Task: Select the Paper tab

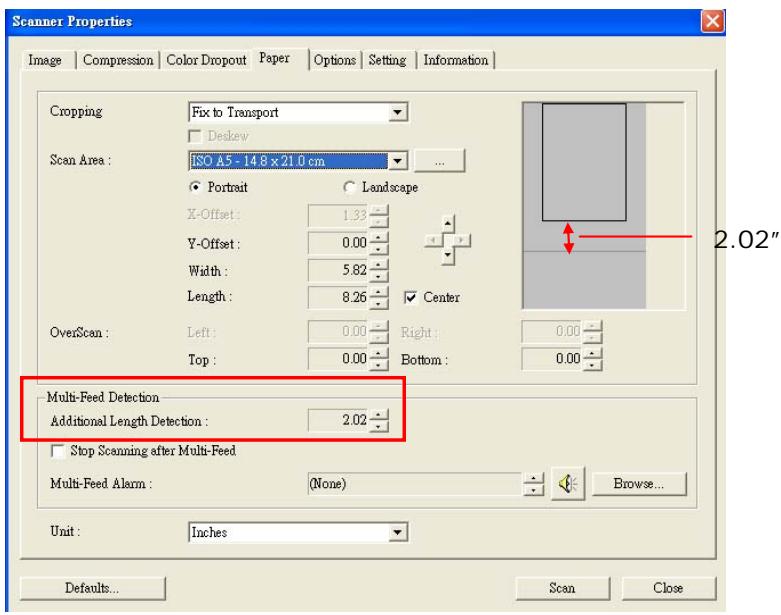Action: pos(274,58)
